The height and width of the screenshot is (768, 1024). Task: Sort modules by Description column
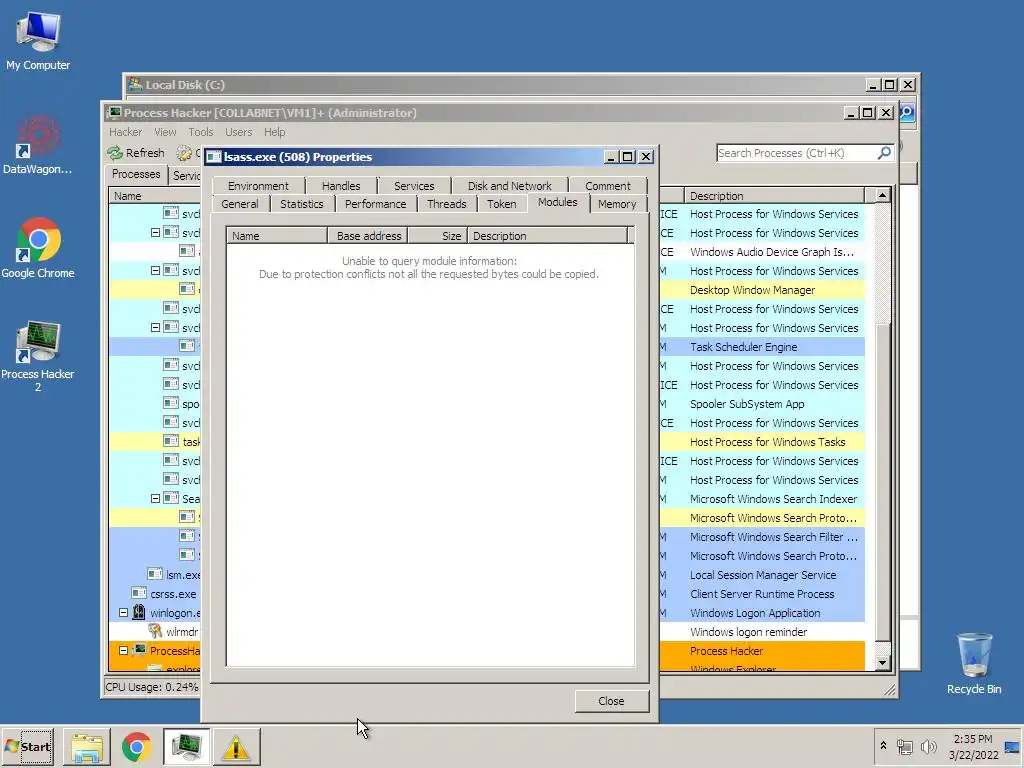coord(547,236)
